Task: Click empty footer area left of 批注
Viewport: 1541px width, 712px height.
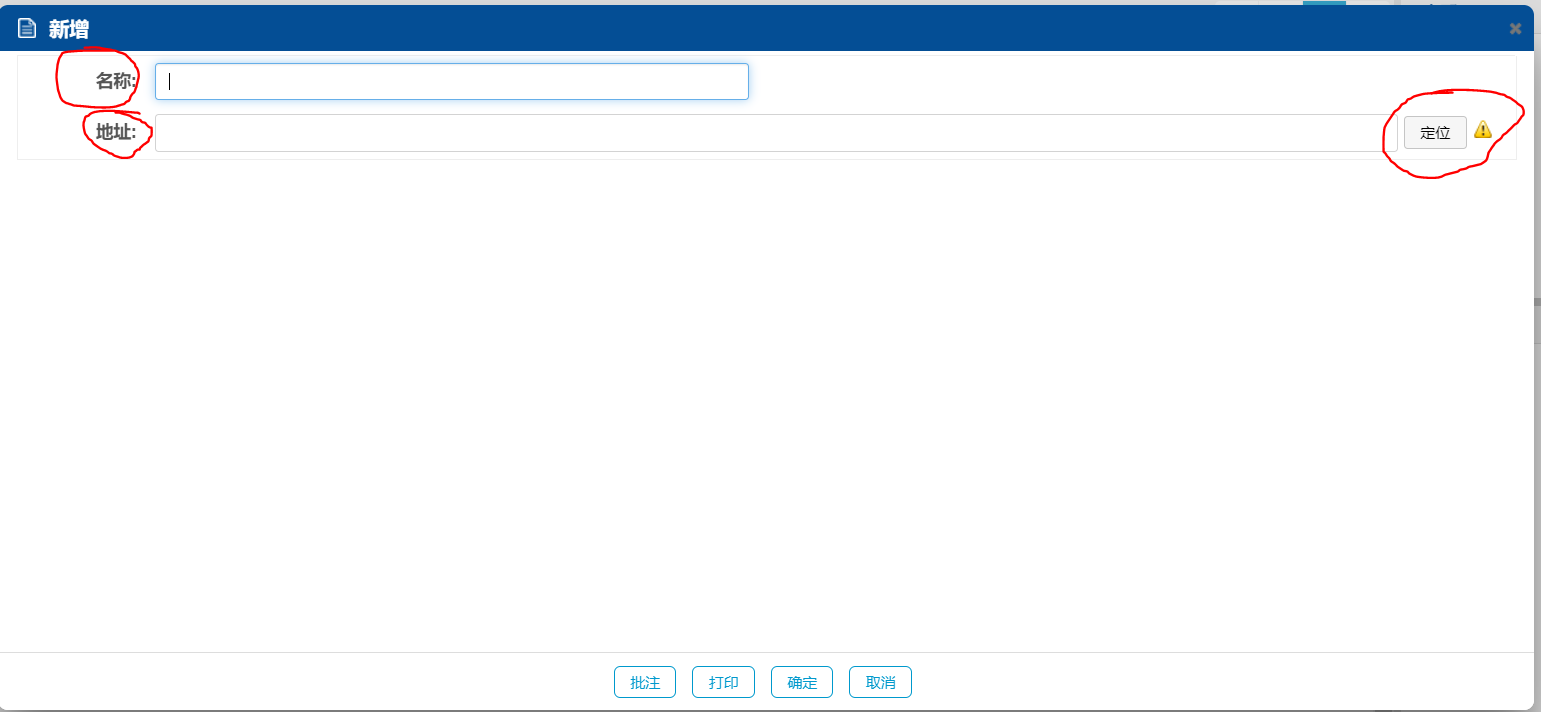Action: [x=300, y=682]
